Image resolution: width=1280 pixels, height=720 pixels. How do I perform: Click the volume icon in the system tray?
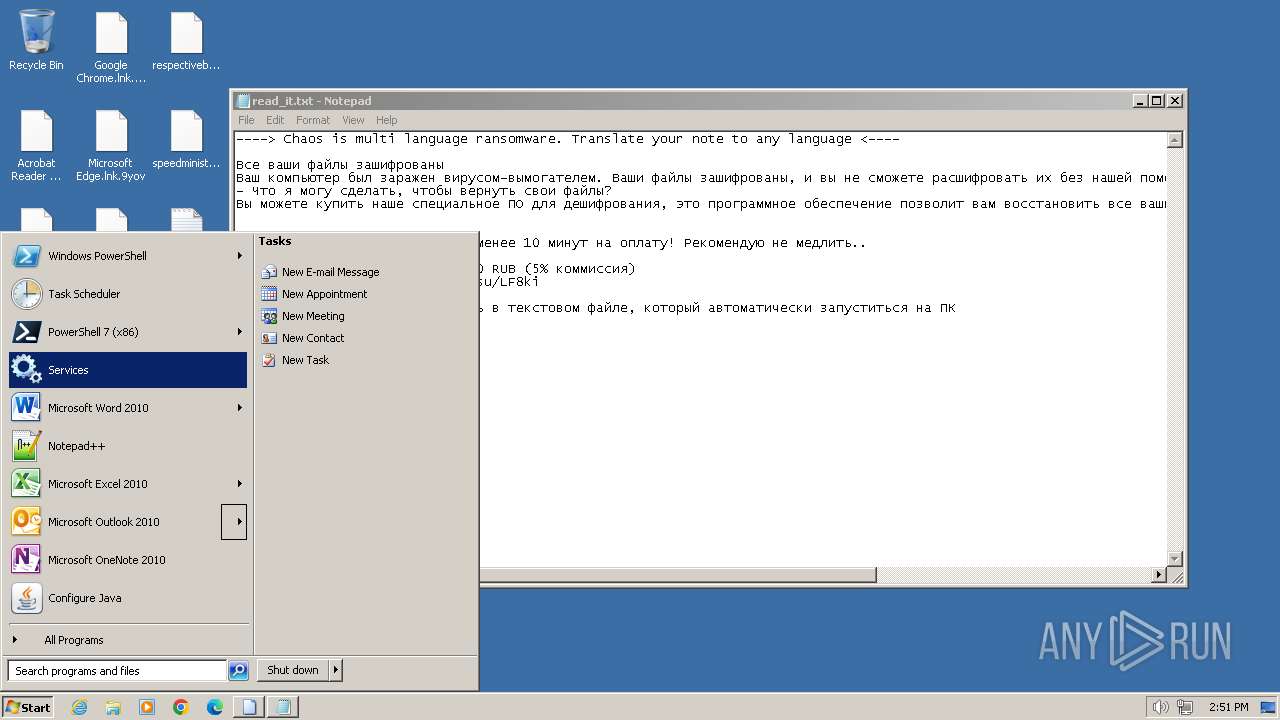tap(1160, 707)
